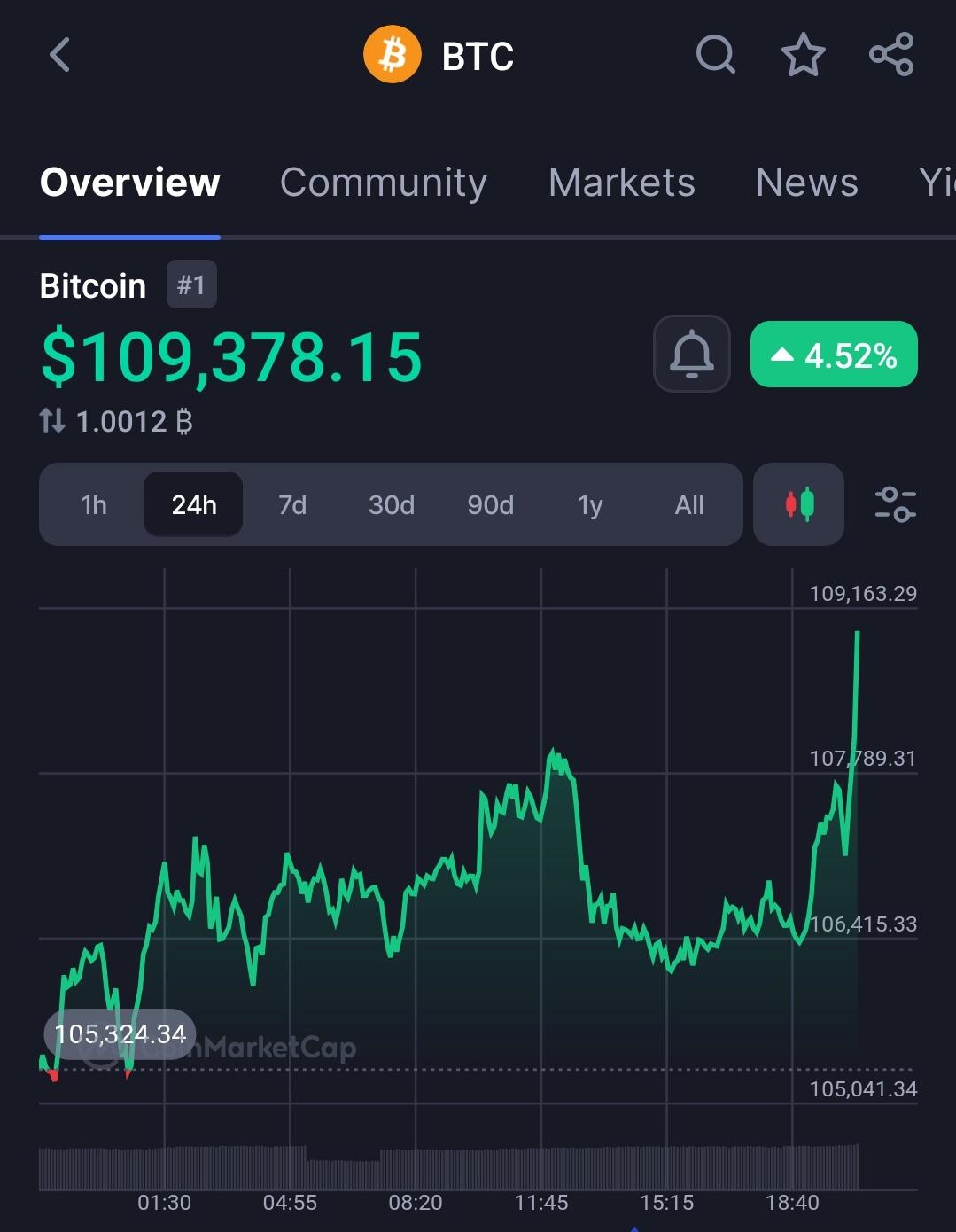
Task: Go back using the left arrow
Action: pos(59,55)
